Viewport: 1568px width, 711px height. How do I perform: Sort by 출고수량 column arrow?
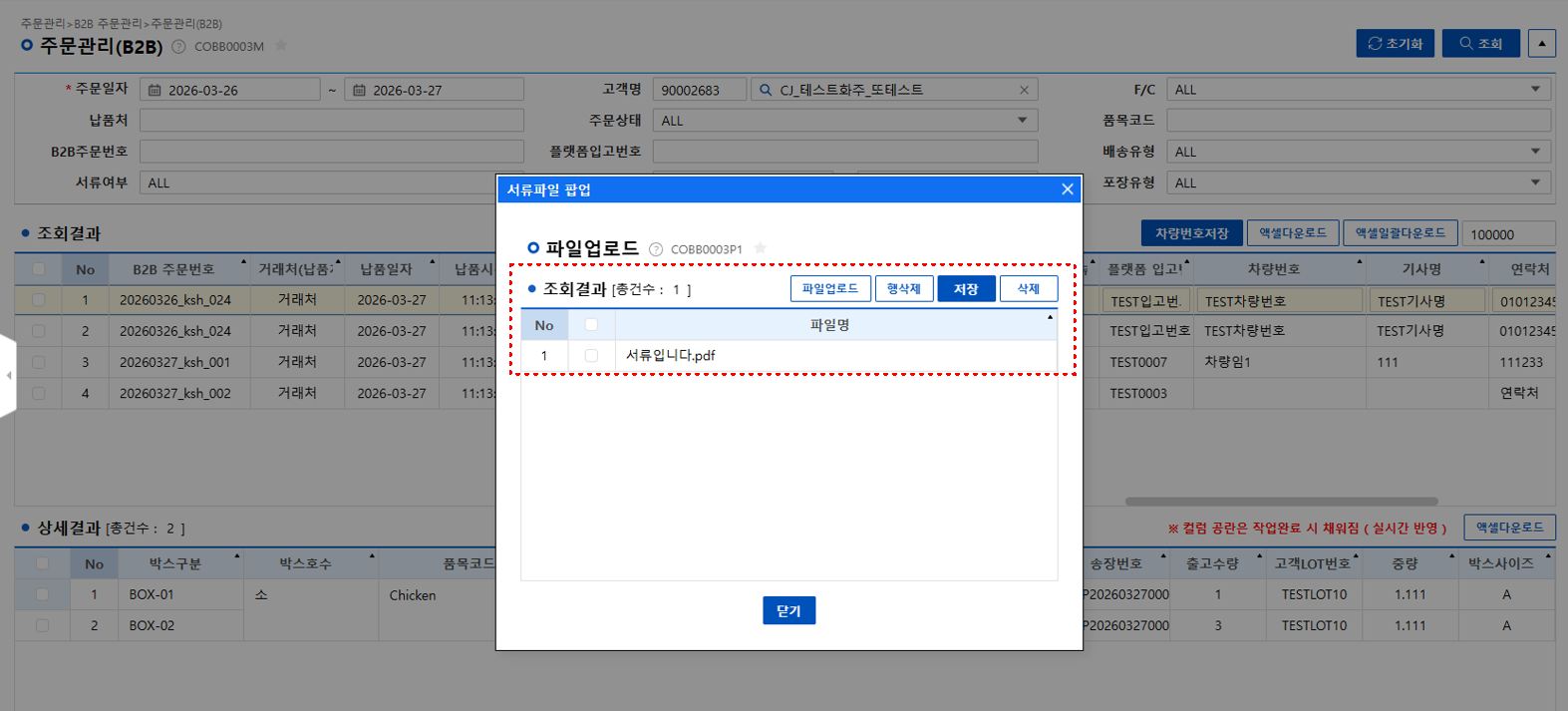click(1259, 556)
